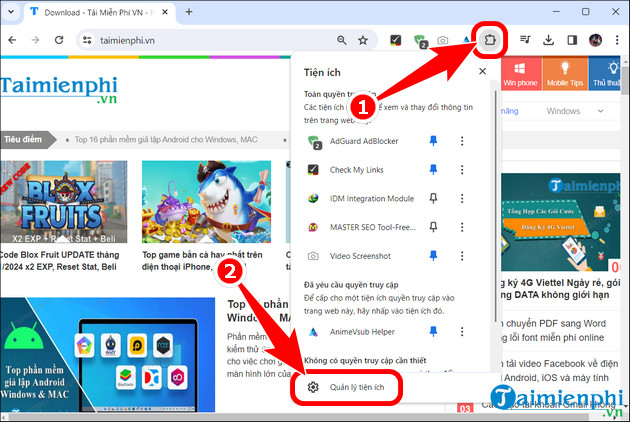Viewport: 630px width, 422px height.
Task: Open tải video Facebook article link
Action: pos(559,371)
